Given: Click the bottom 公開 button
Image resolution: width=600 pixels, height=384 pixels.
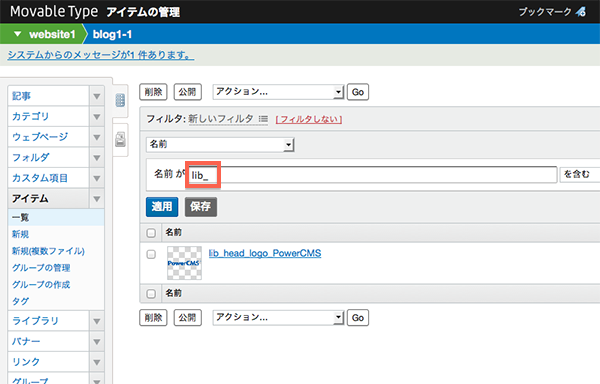Looking at the screenshot, I should click(x=188, y=318).
